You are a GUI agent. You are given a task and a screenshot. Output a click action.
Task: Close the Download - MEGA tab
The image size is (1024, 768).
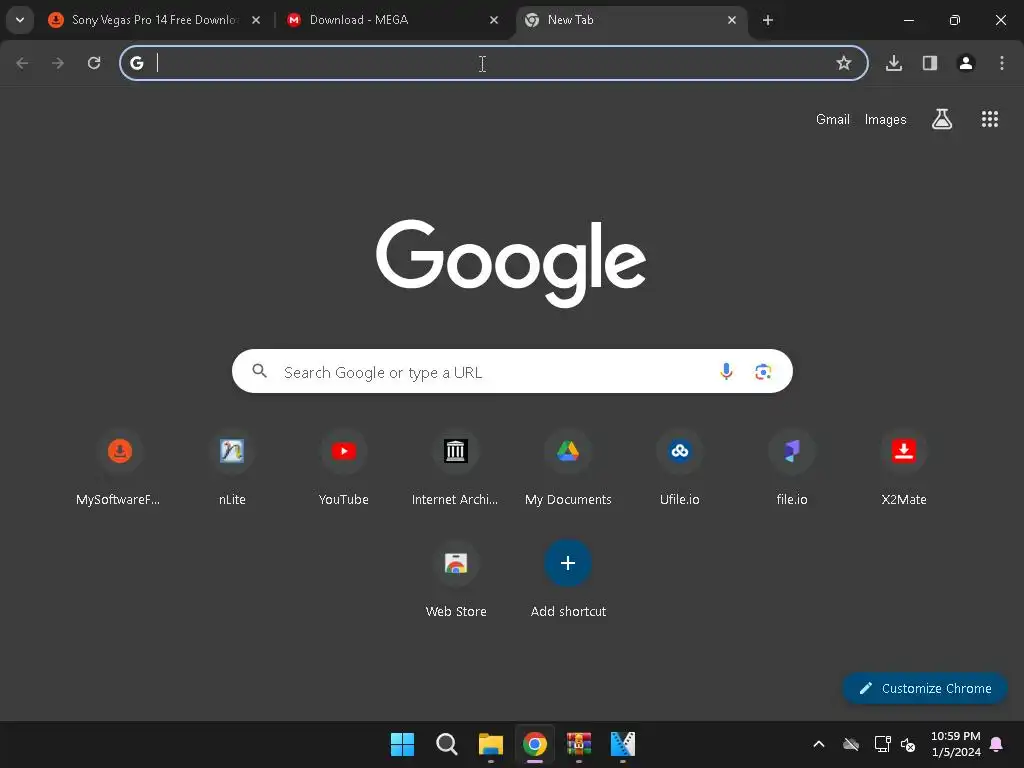point(494,20)
